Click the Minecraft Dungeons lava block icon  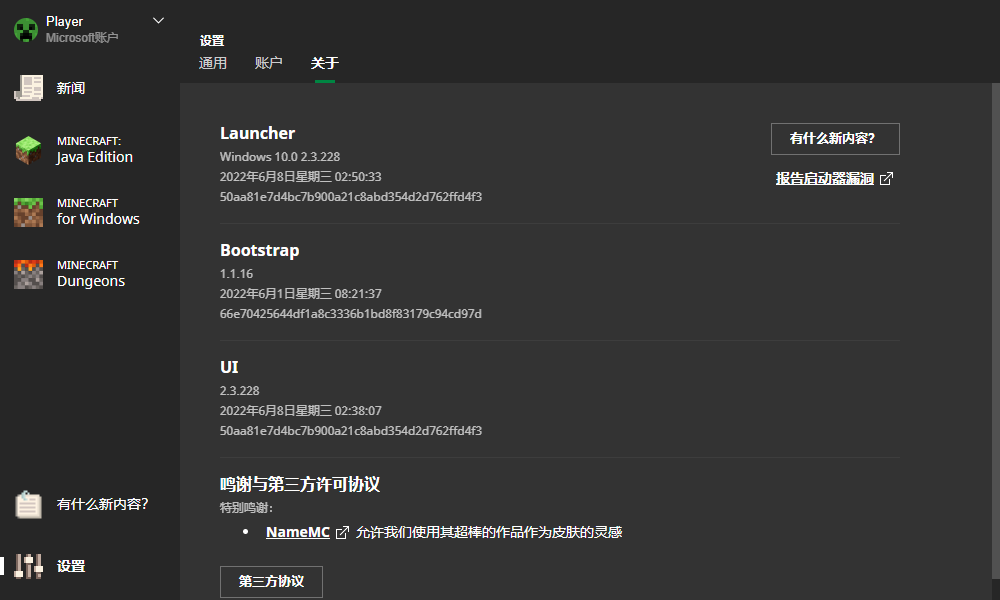(29, 274)
